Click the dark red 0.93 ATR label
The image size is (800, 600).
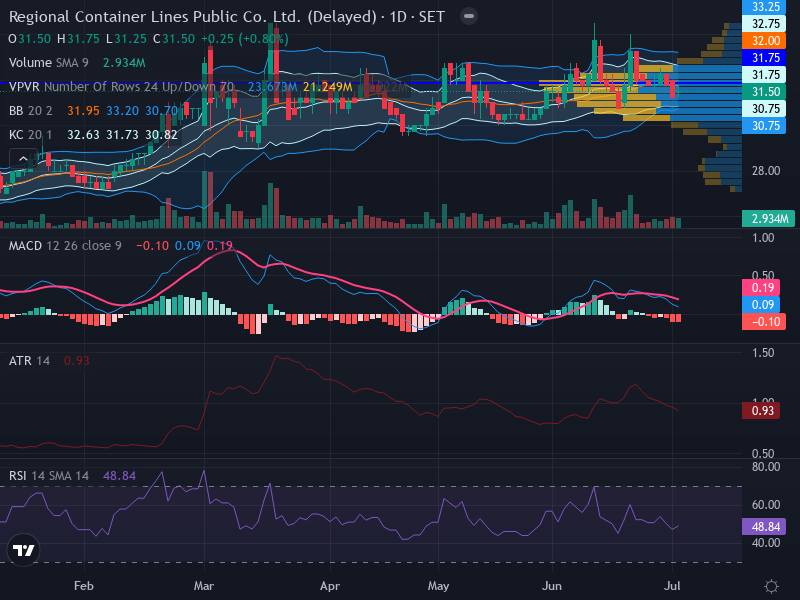point(761,411)
